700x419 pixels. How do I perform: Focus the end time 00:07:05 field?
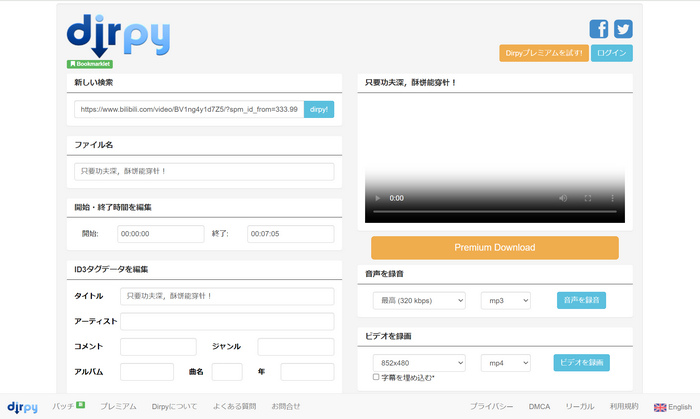291,234
